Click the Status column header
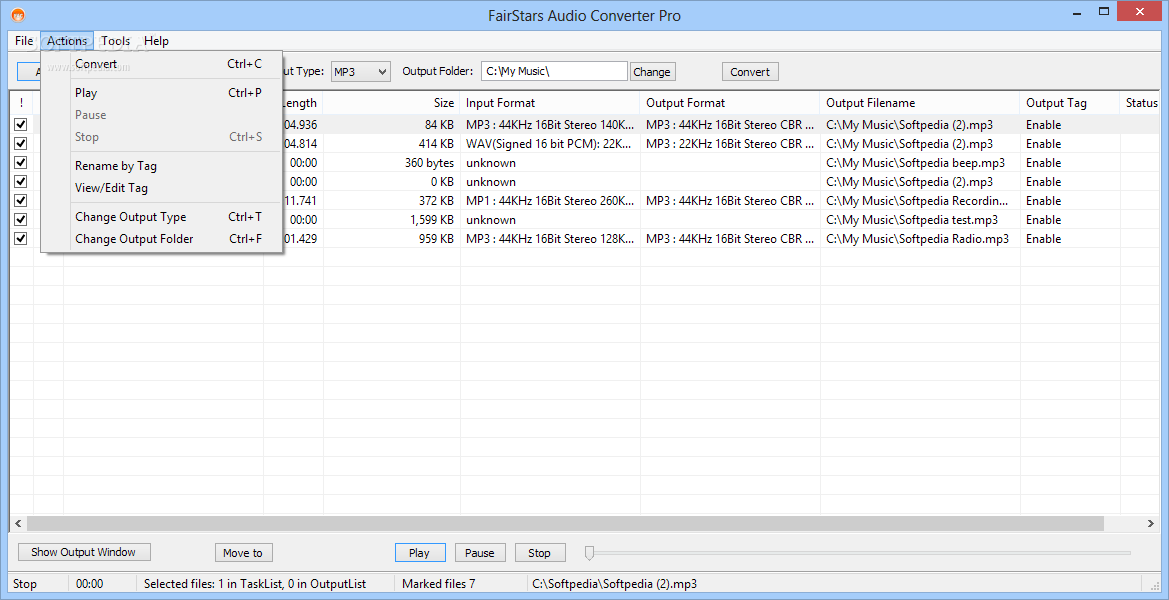Viewport: 1169px width, 600px height. pyautogui.click(x=1141, y=103)
